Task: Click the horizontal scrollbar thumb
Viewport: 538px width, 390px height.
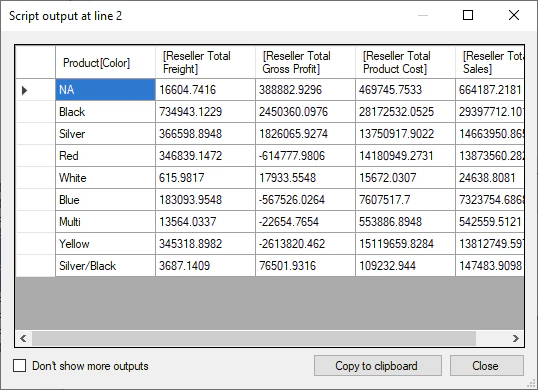Action: pyautogui.click(x=254, y=339)
